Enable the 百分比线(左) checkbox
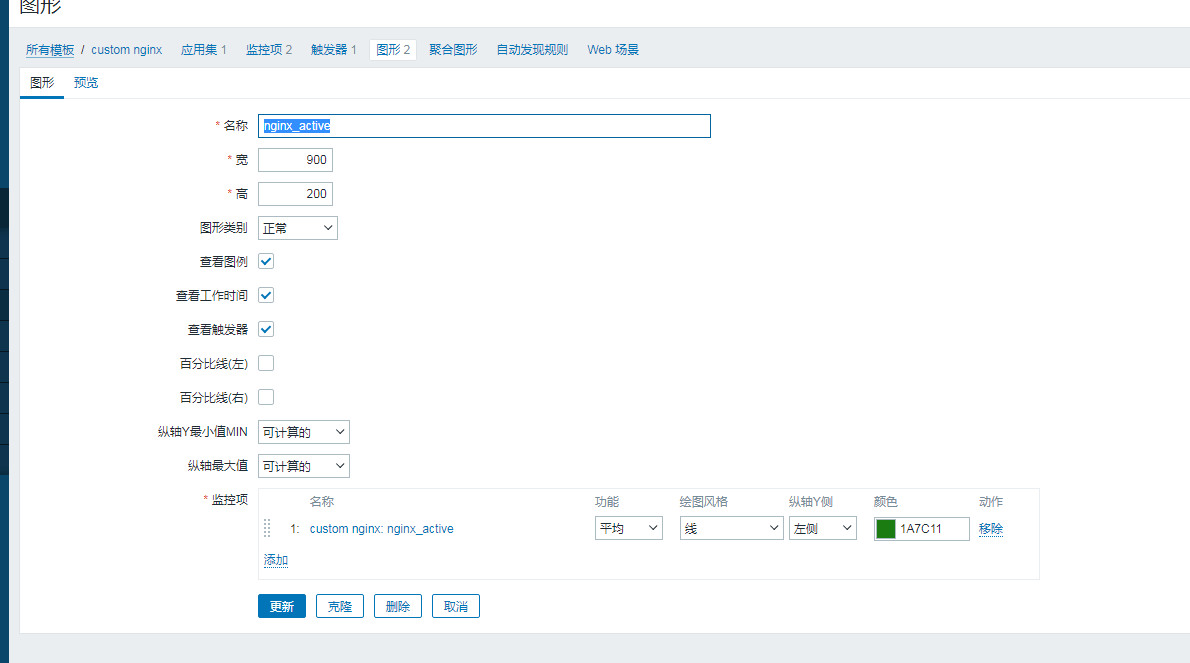The width and height of the screenshot is (1190, 663). pos(266,363)
